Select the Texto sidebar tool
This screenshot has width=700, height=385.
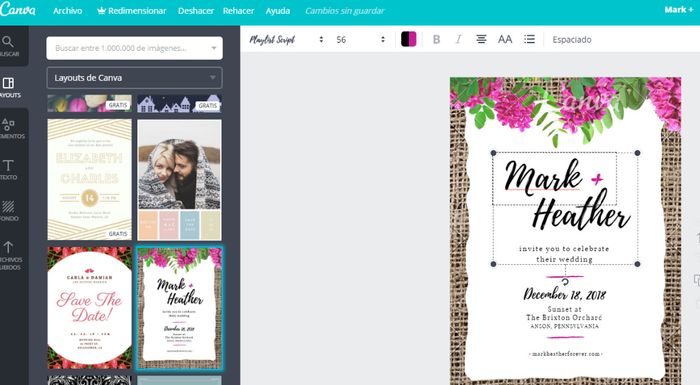8,169
